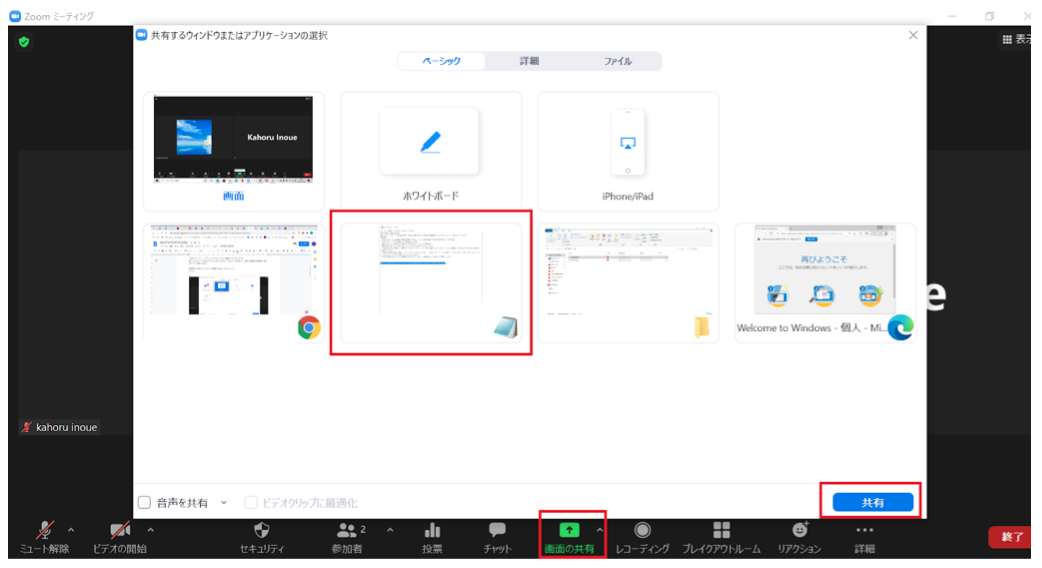Unmute microphone (ミュート解除) icon
Screen dimensions: 1042x568
[x=46, y=531]
